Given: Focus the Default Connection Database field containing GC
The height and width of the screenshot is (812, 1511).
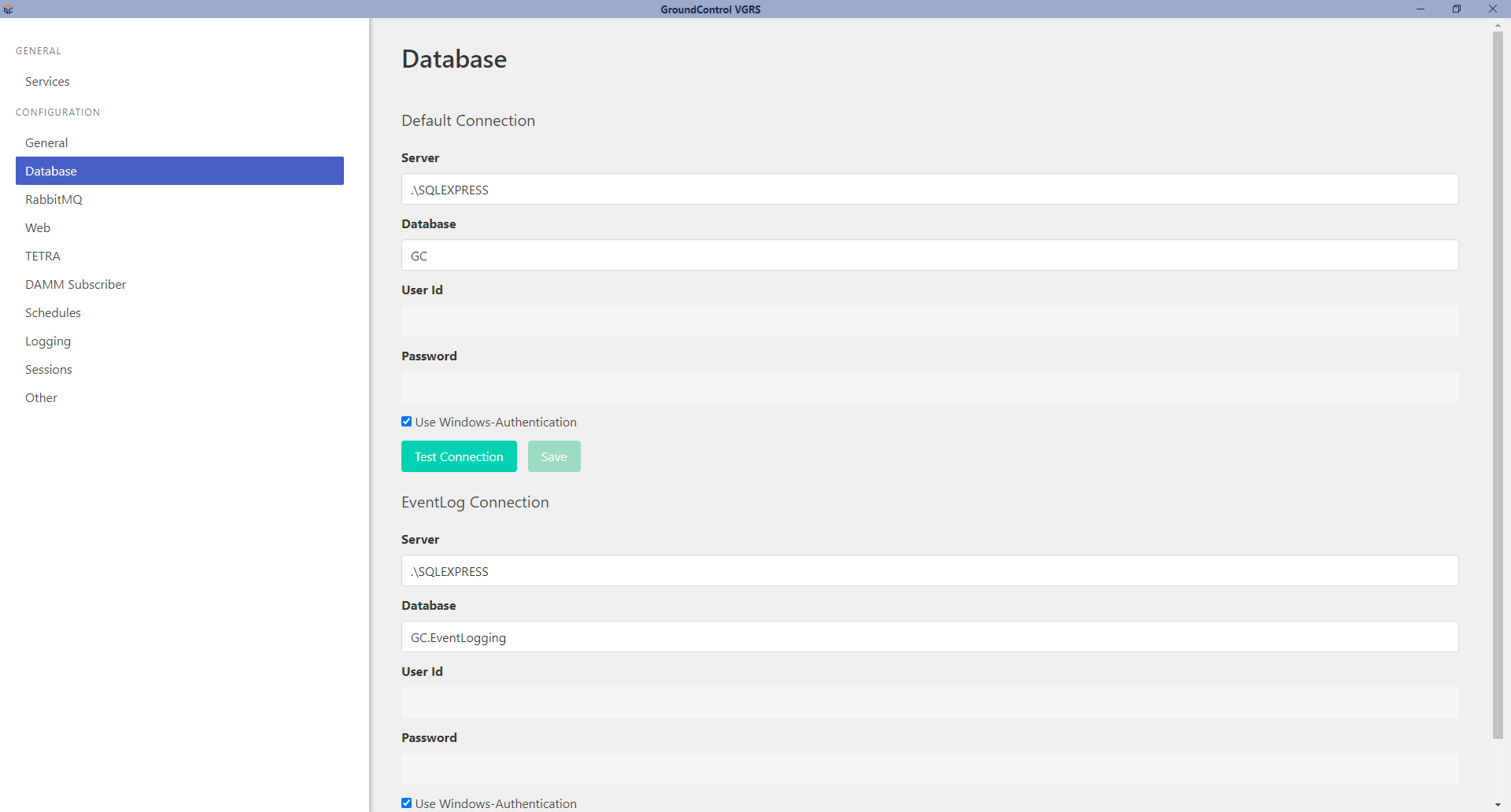Looking at the screenshot, I should 929,256.
